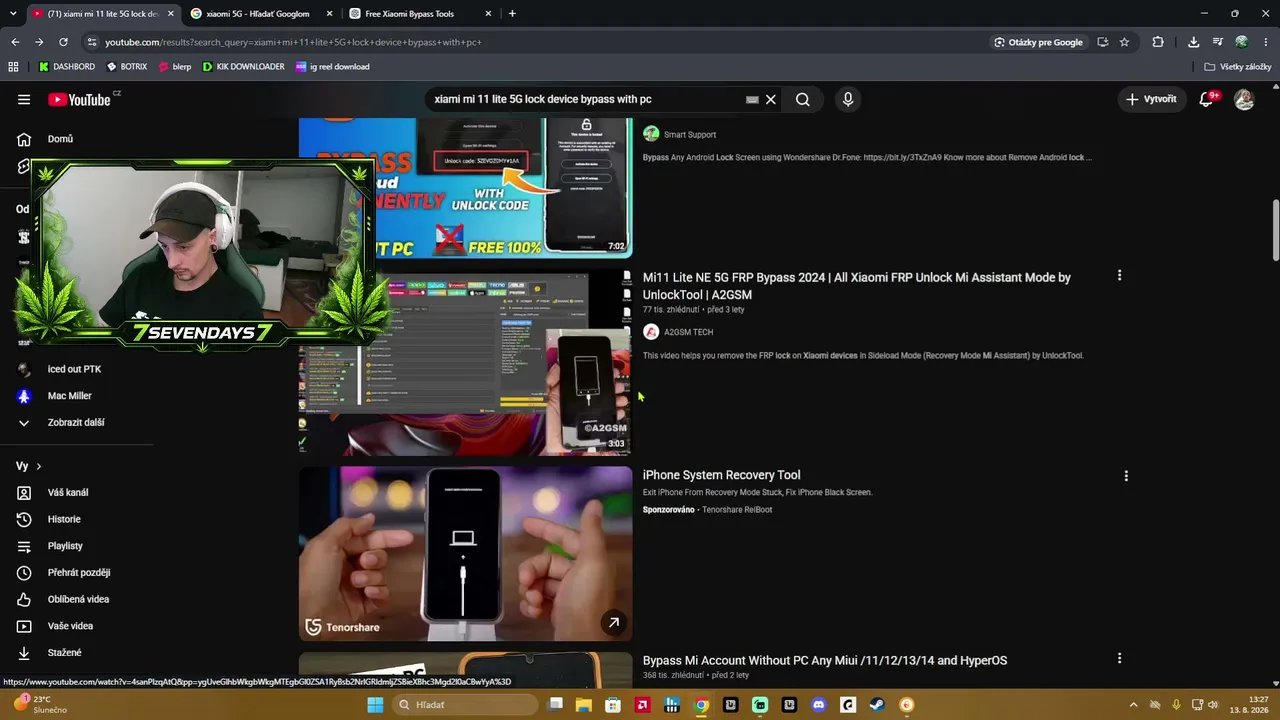The height and width of the screenshot is (720, 1280).
Task: Open Discord from the taskbar
Action: point(819,705)
